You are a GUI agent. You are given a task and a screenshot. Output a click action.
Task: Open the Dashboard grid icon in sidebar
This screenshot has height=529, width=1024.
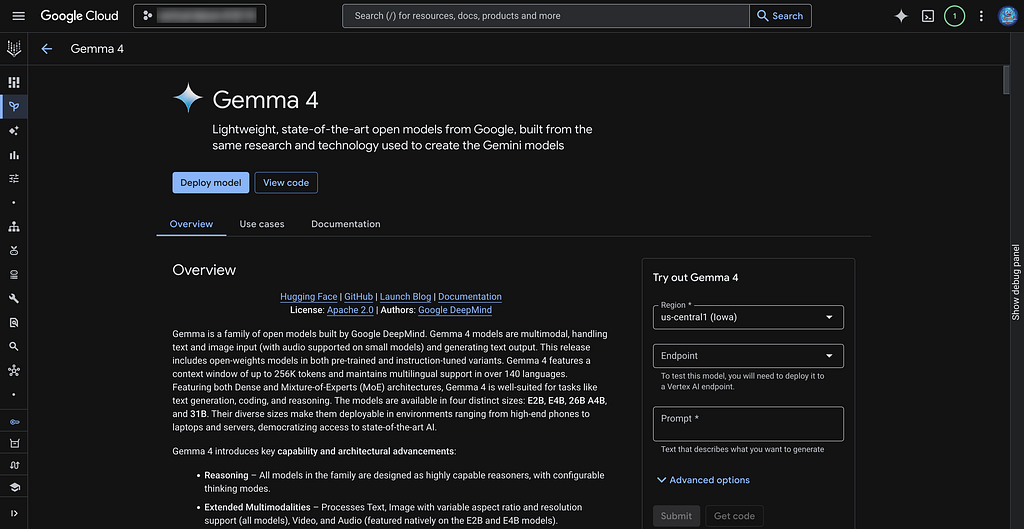pos(14,82)
